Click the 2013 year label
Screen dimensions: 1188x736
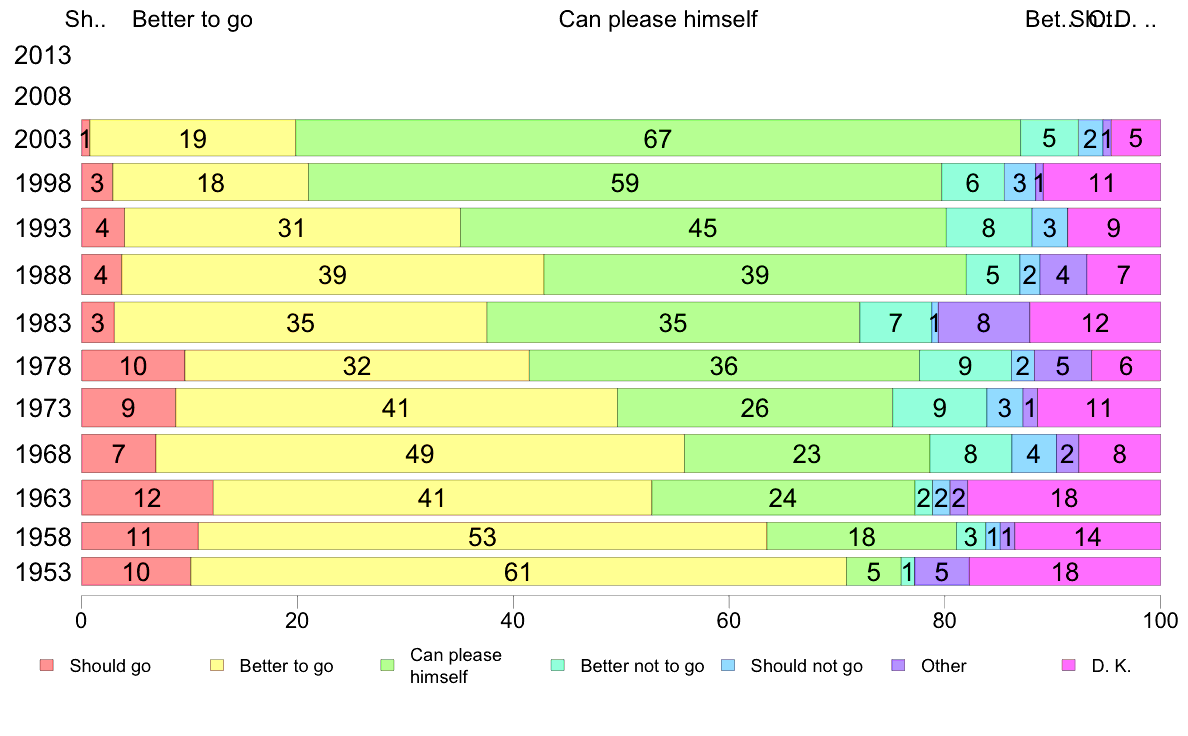point(42,55)
